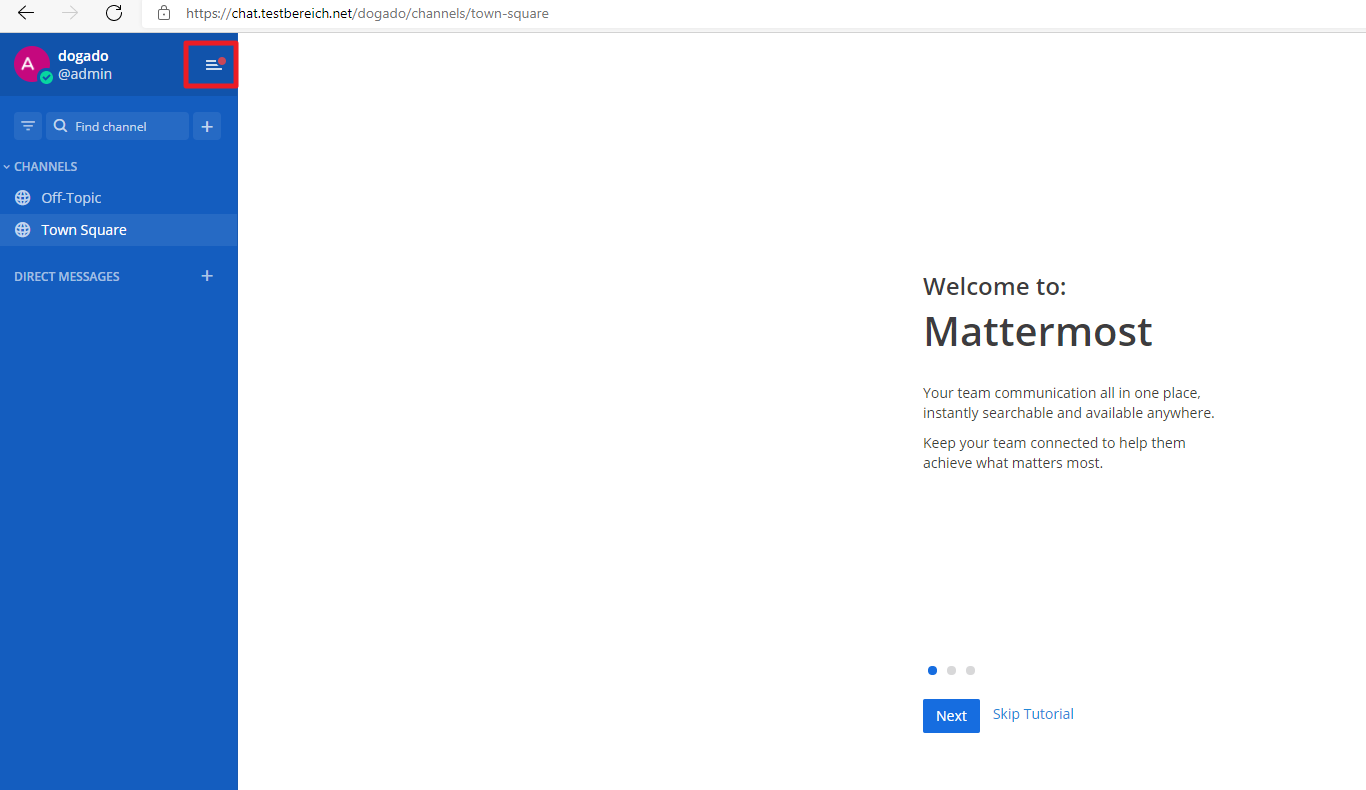Open the online status indicator
Image resolution: width=1366 pixels, height=790 pixels.
click(46, 77)
